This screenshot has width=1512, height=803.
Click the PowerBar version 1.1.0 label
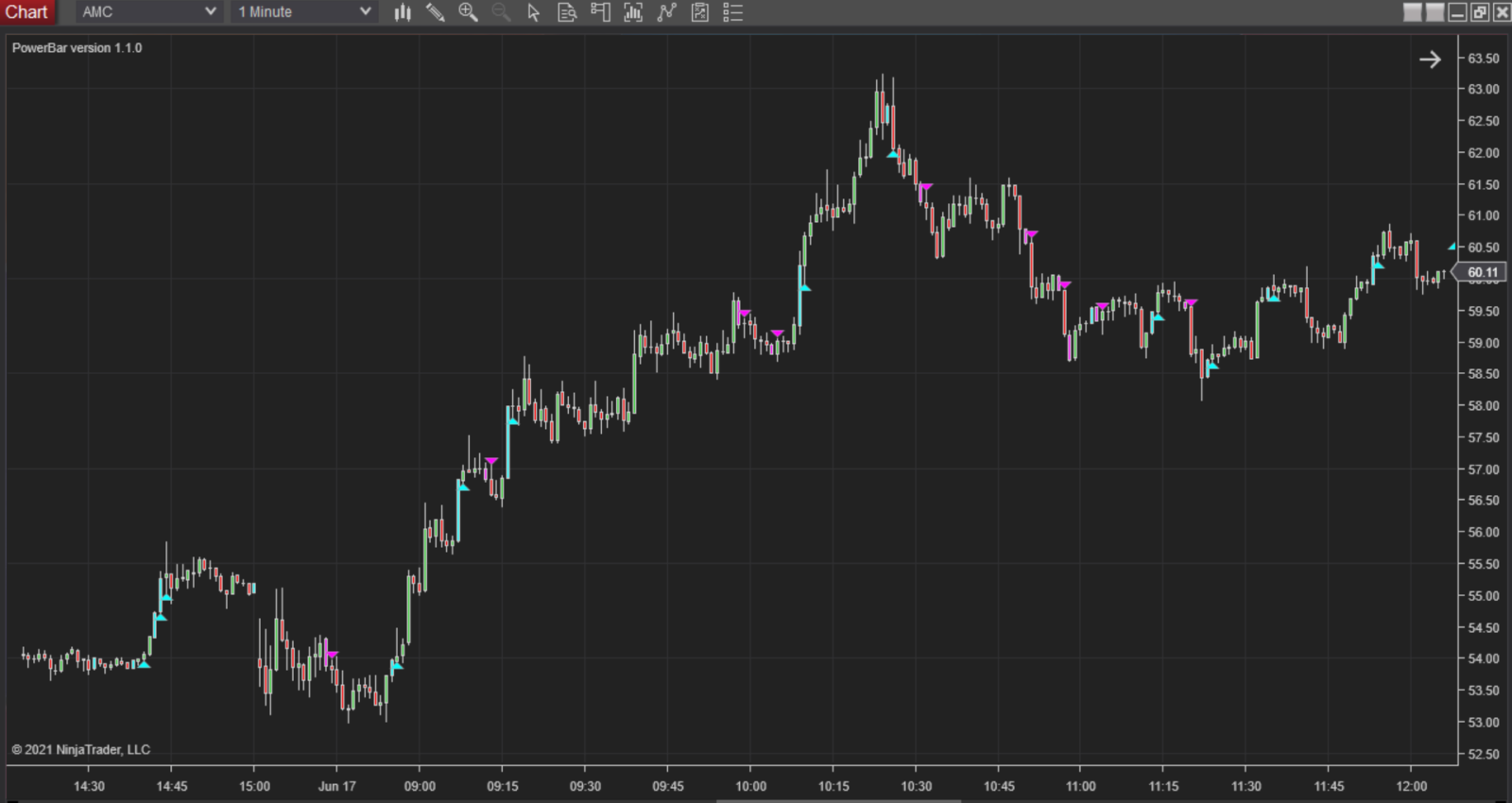coord(77,48)
